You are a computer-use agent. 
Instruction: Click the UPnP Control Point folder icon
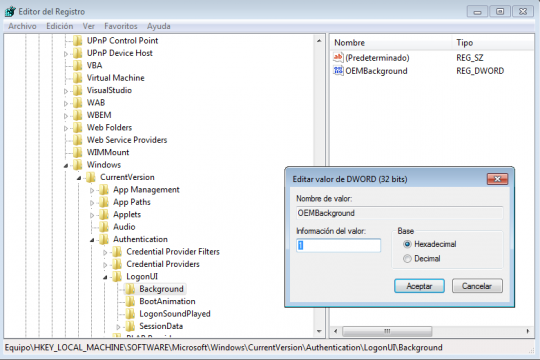click(78, 41)
